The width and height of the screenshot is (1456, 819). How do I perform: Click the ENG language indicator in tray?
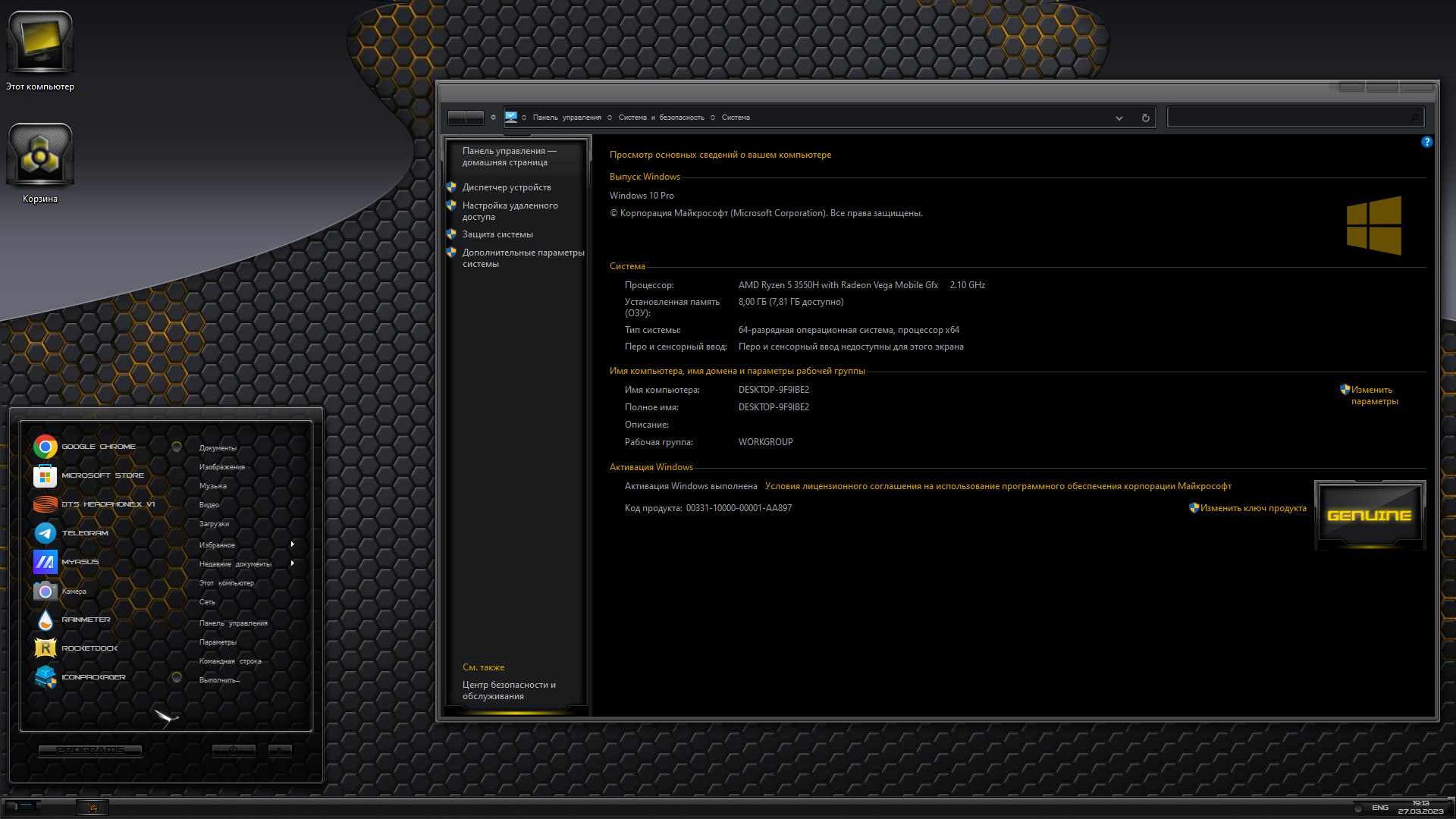click(1379, 808)
